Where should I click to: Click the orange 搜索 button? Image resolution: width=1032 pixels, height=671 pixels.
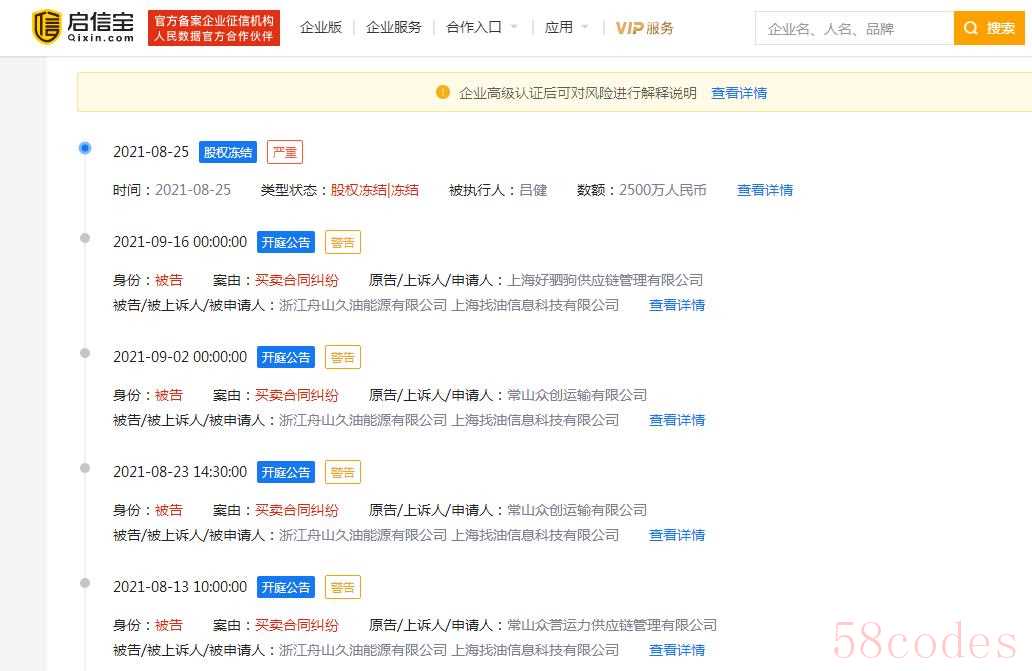[989, 28]
